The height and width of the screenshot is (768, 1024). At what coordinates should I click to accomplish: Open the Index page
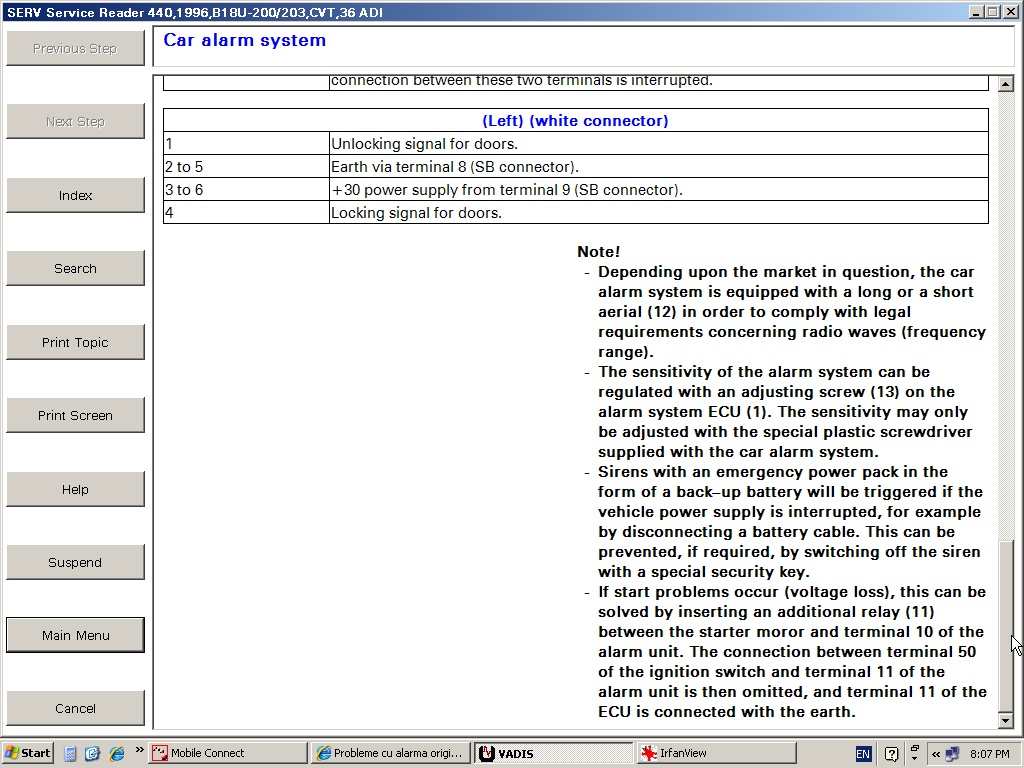point(75,195)
